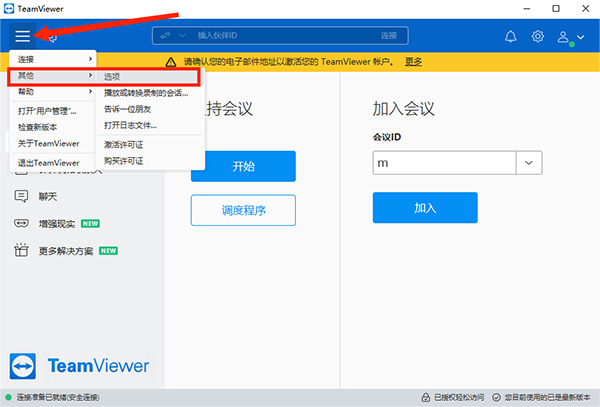600x407 pixels.
Task: Click the NEW badge beside 增强现实
Action: coord(90,223)
